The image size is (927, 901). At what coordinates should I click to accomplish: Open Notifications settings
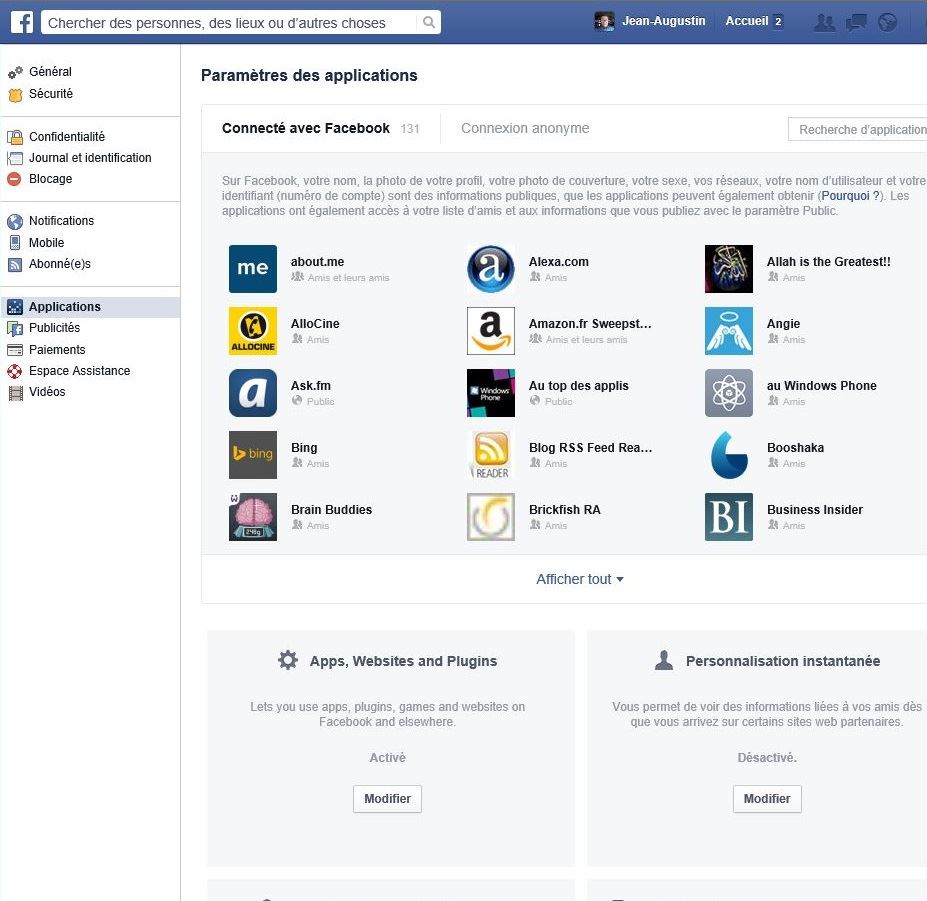coord(61,221)
